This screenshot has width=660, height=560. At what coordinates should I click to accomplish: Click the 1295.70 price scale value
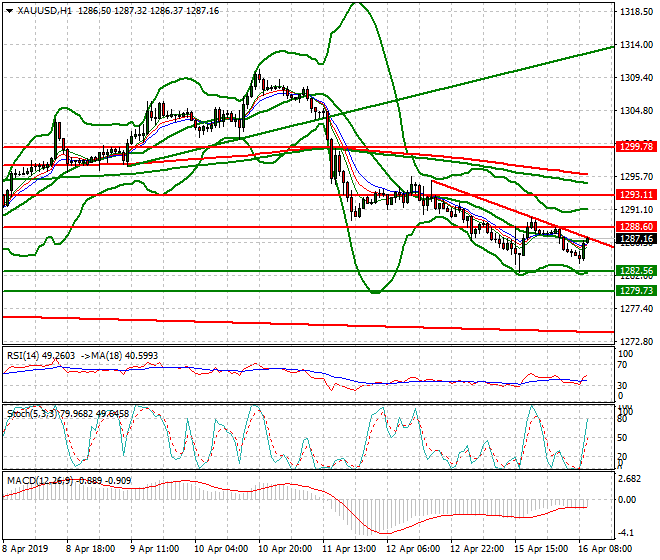pyautogui.click(x=637, y=176)
